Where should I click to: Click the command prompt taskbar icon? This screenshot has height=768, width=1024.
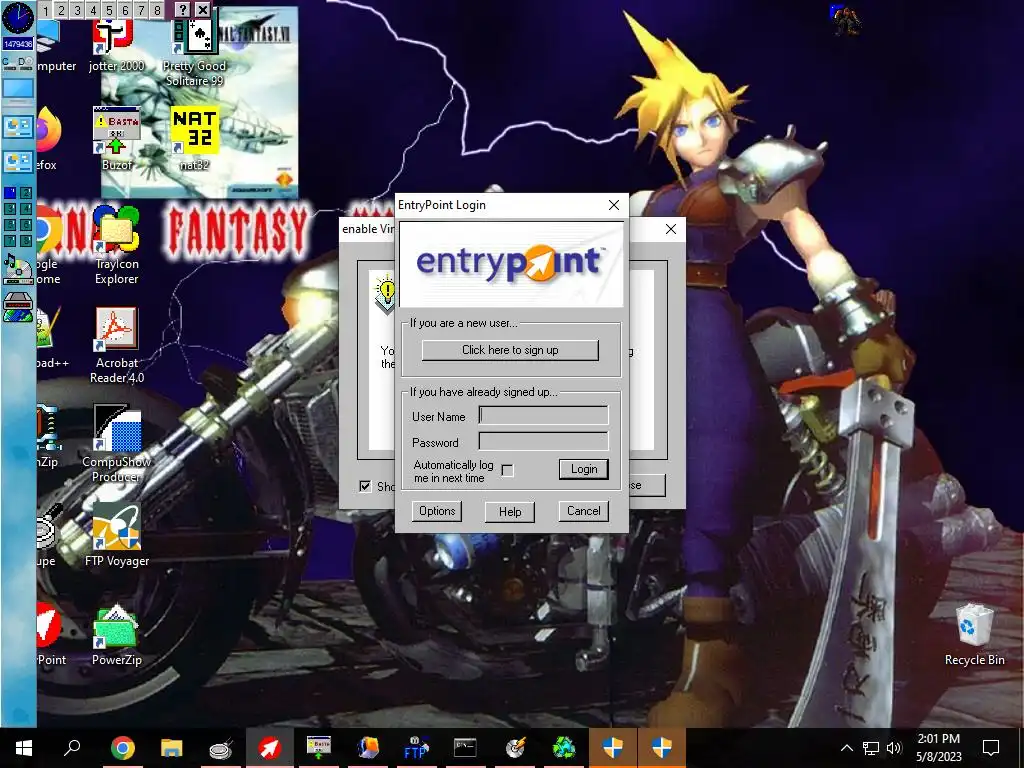tap(465, 748)
